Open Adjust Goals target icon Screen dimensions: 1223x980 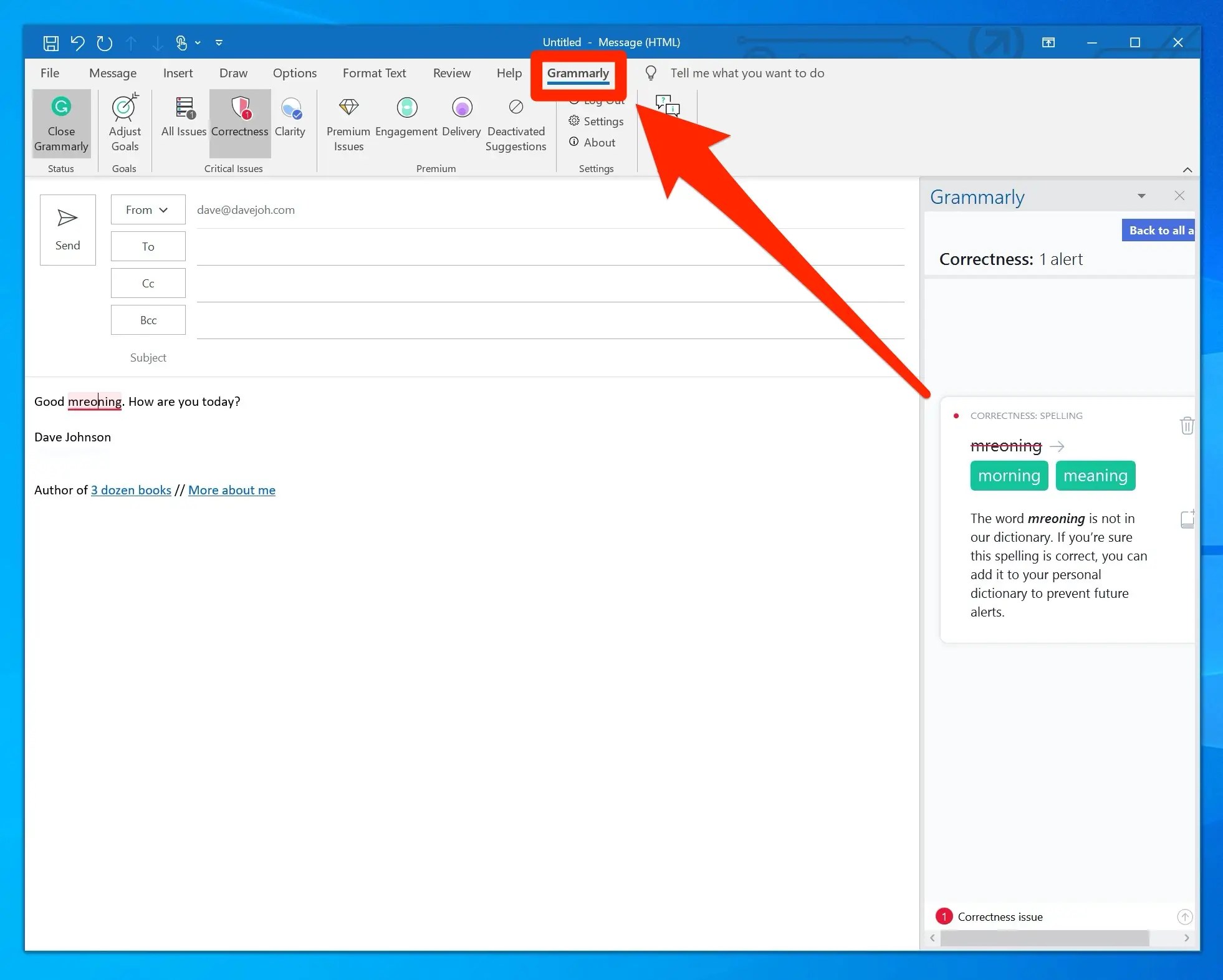[125, 108]
